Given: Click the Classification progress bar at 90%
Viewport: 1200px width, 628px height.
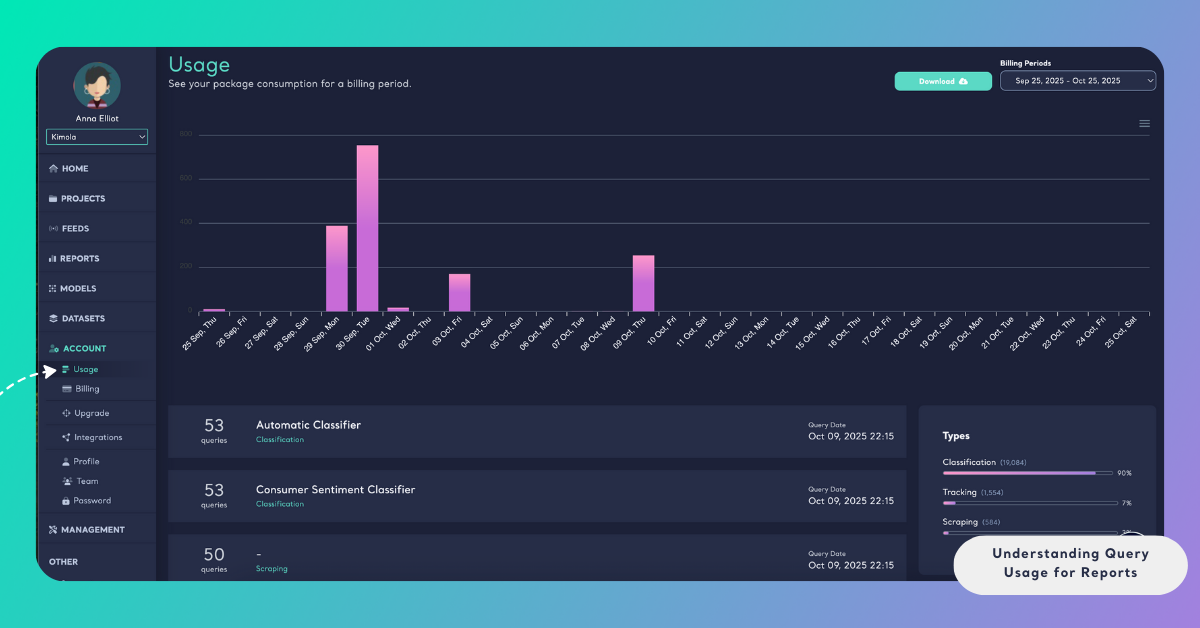Looking at the screenshot, I should tap(1030, 473).
